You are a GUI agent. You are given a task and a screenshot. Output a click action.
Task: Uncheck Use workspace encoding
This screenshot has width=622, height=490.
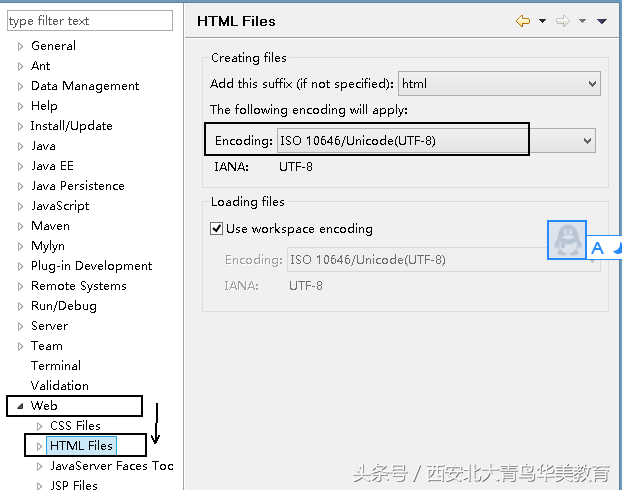pos(216,229)
